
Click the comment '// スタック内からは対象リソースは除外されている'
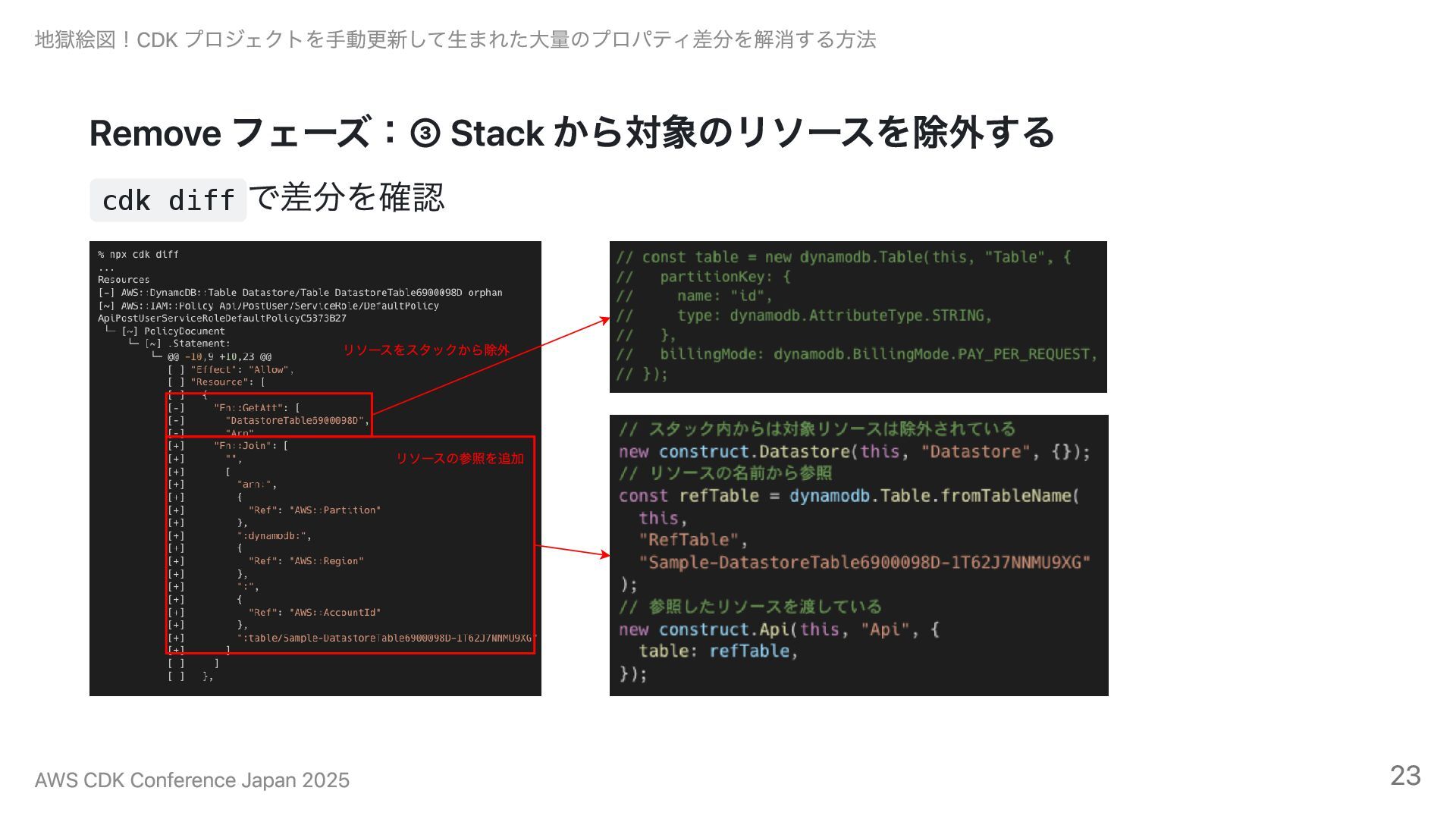click(x=817, y=429)
